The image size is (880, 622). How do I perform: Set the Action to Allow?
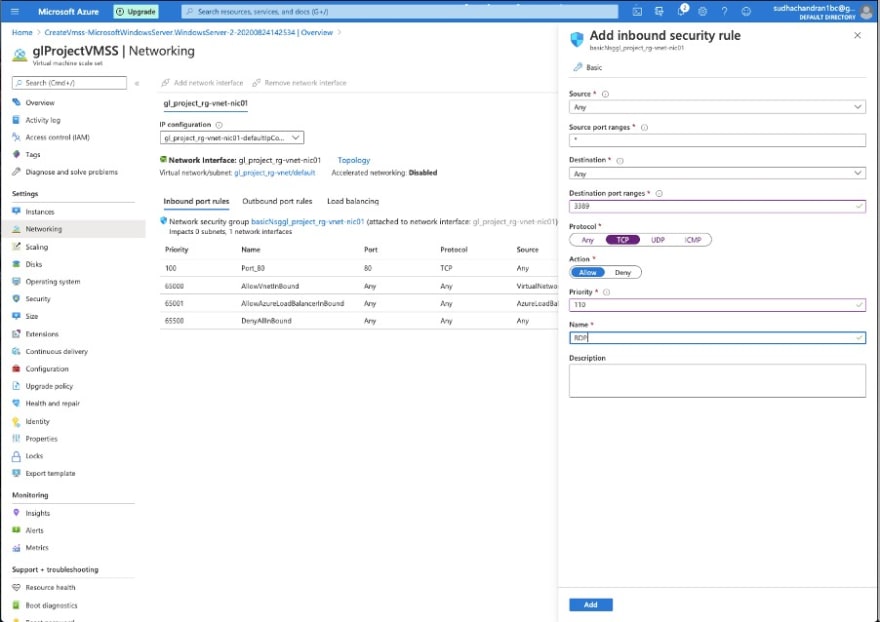click(588, 272)
